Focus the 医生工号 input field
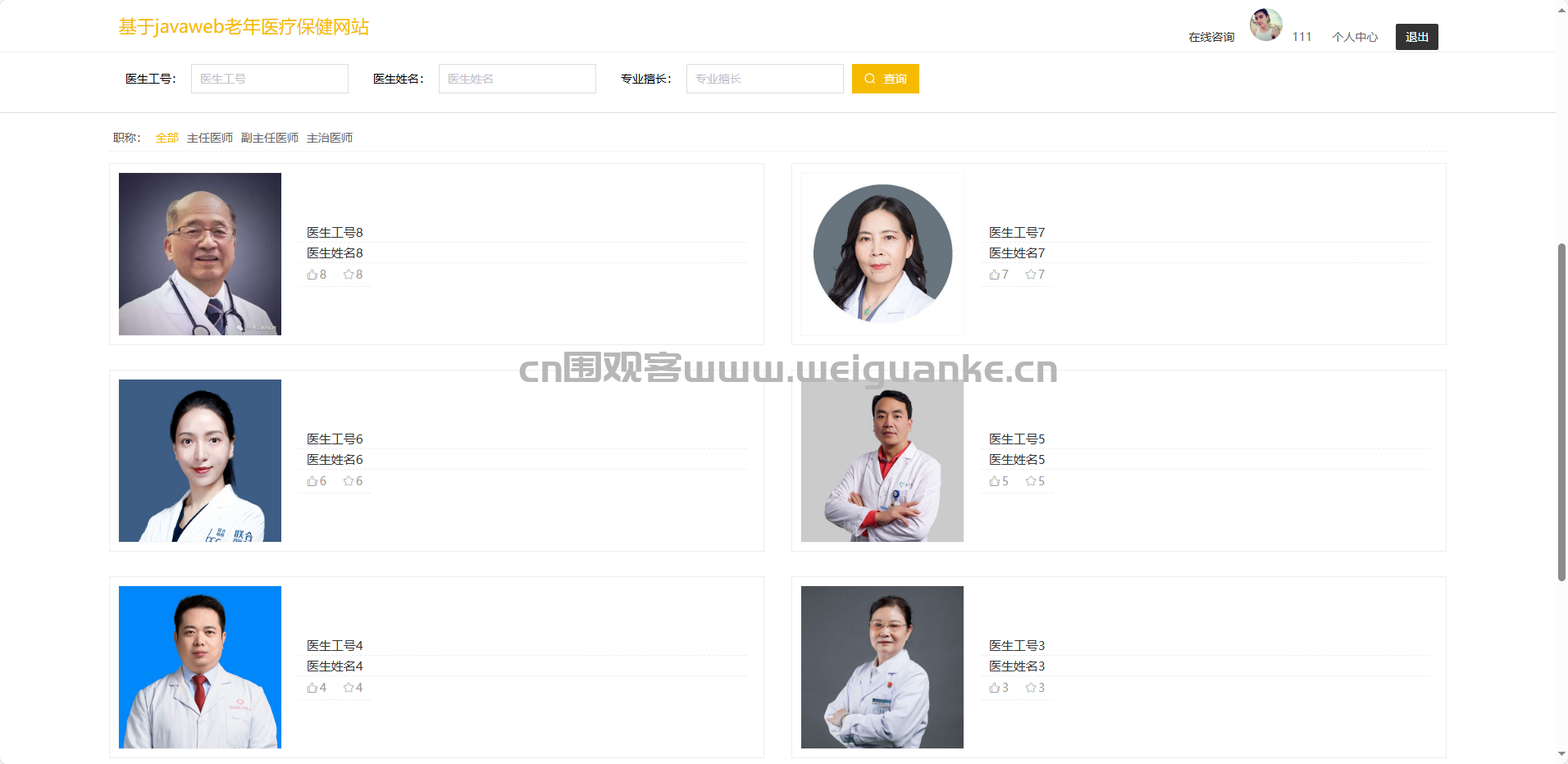 click(270, 79)
